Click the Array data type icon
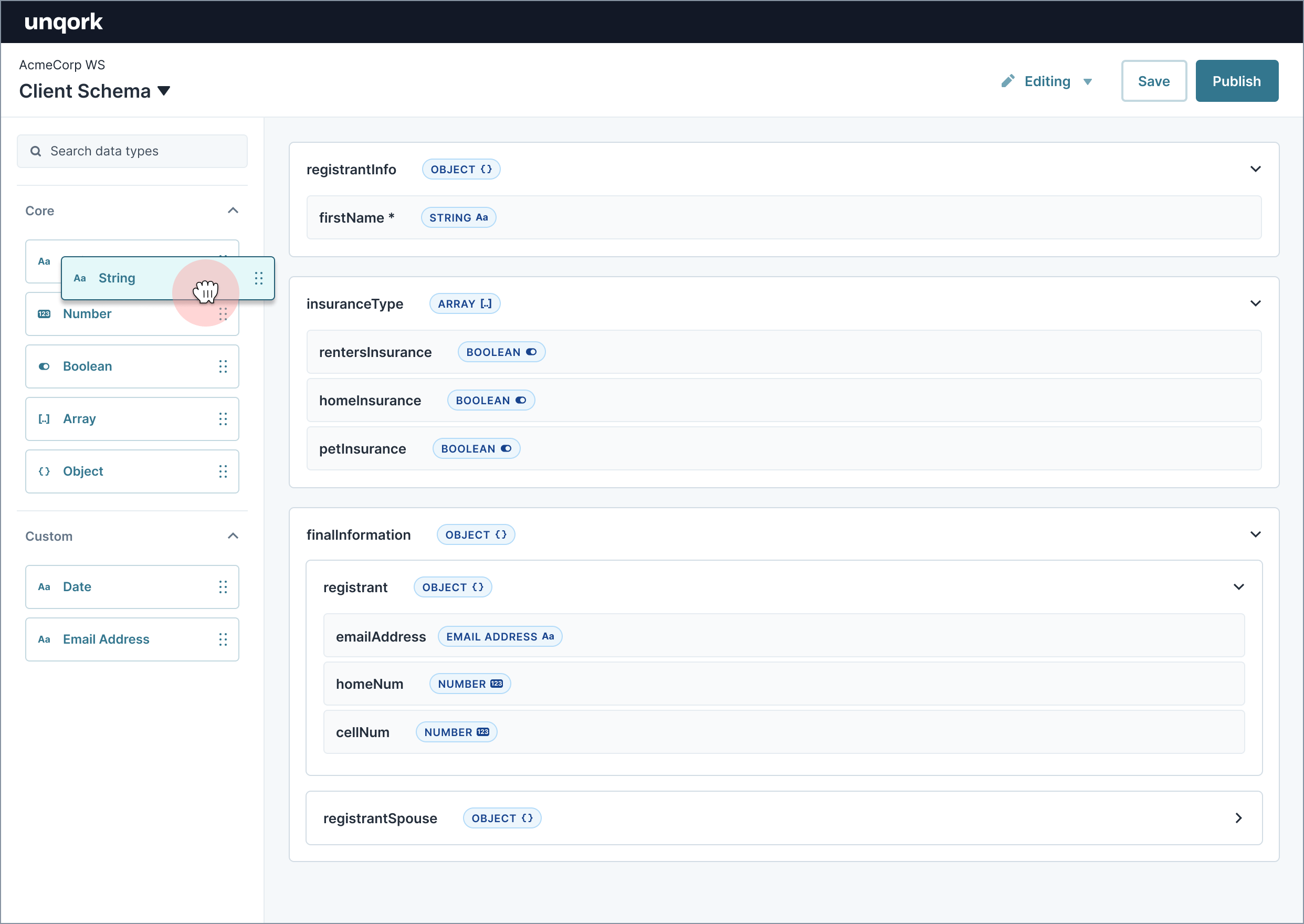This screenshot has height=924, width=1304. (x=43, y=418)
